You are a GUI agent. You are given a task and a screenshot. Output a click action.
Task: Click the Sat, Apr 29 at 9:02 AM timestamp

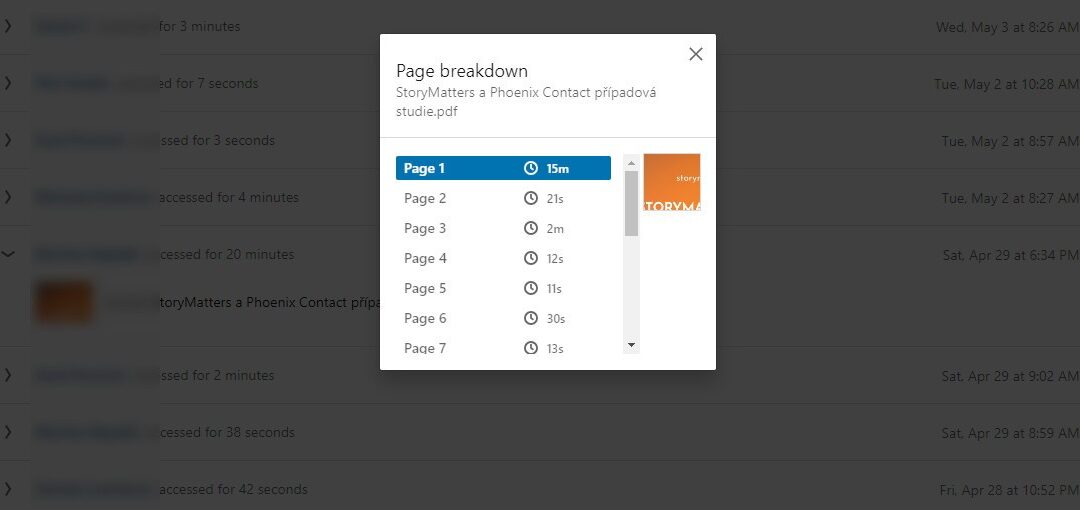click(x=1010, y=376)
